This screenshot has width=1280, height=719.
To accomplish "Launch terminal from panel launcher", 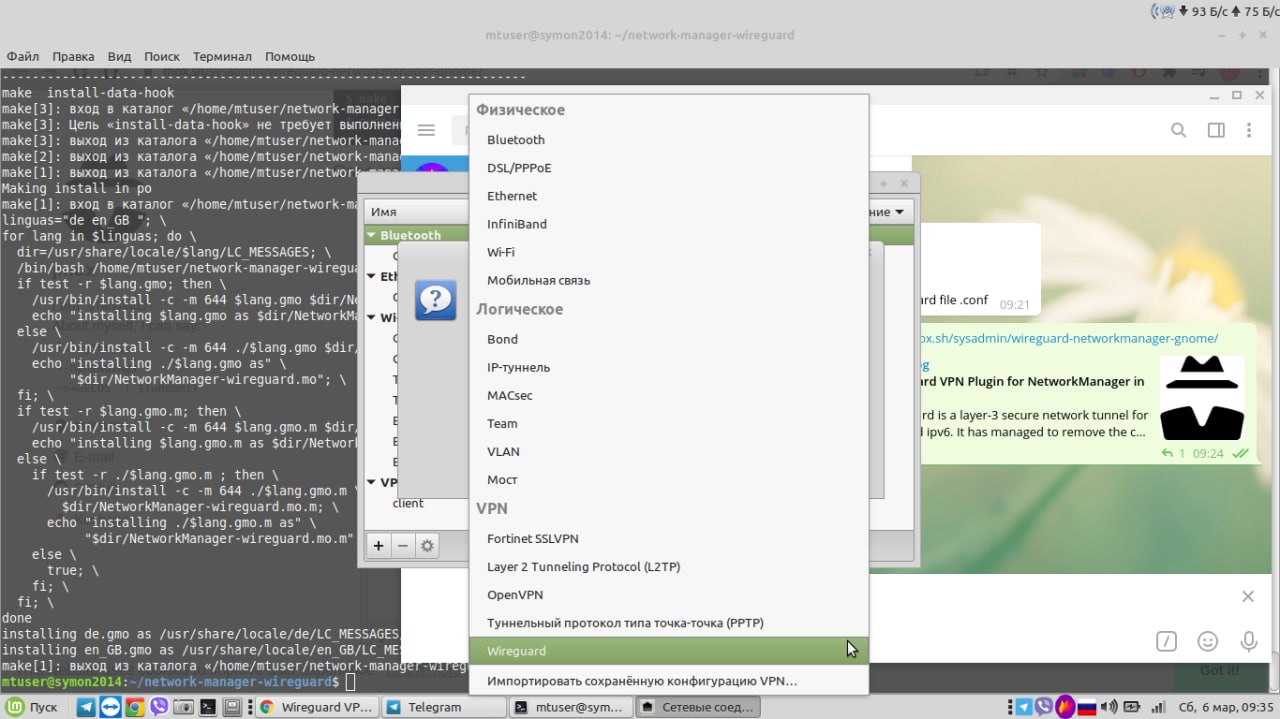I will tap(208, 707).
